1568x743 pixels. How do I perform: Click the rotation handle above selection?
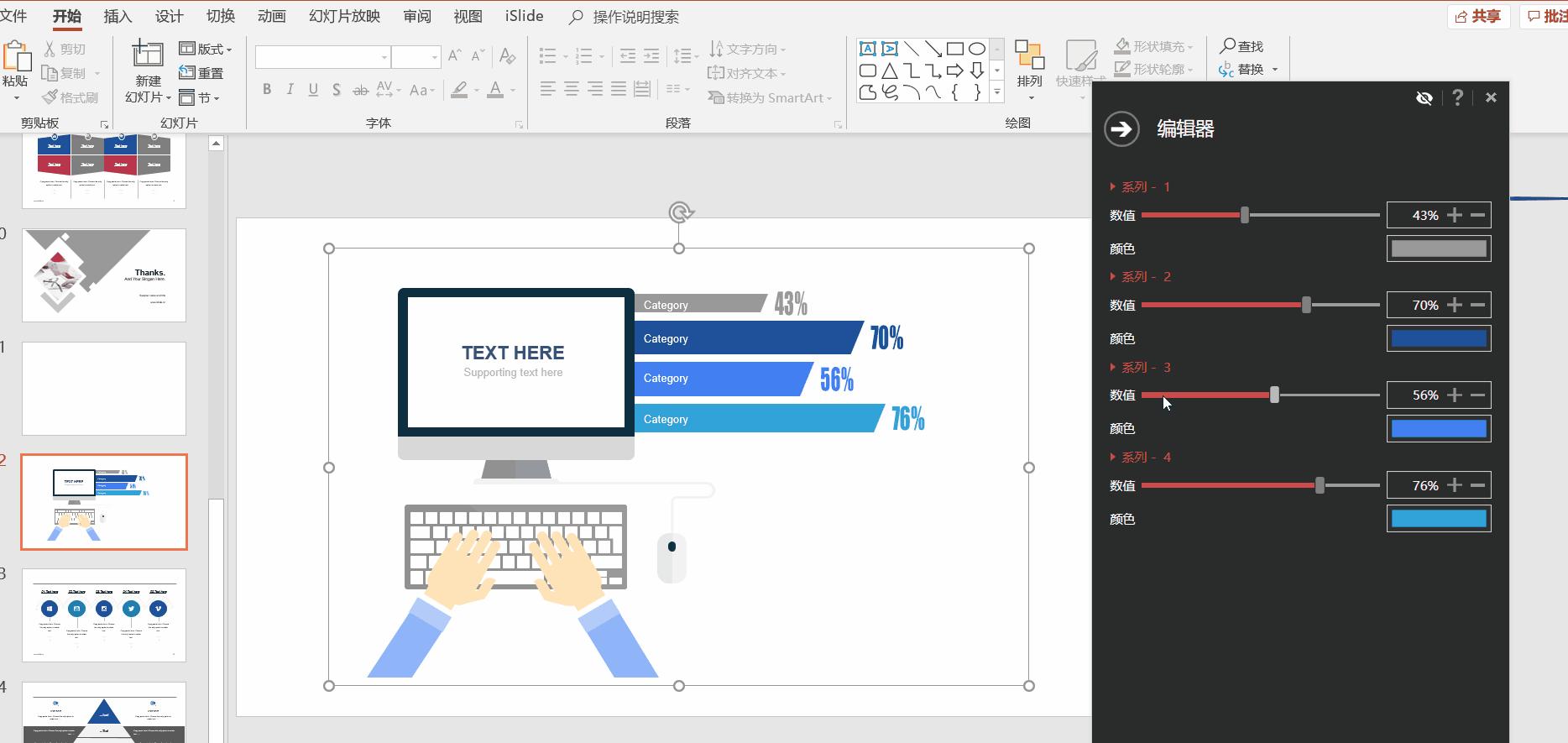click(681, 212)
